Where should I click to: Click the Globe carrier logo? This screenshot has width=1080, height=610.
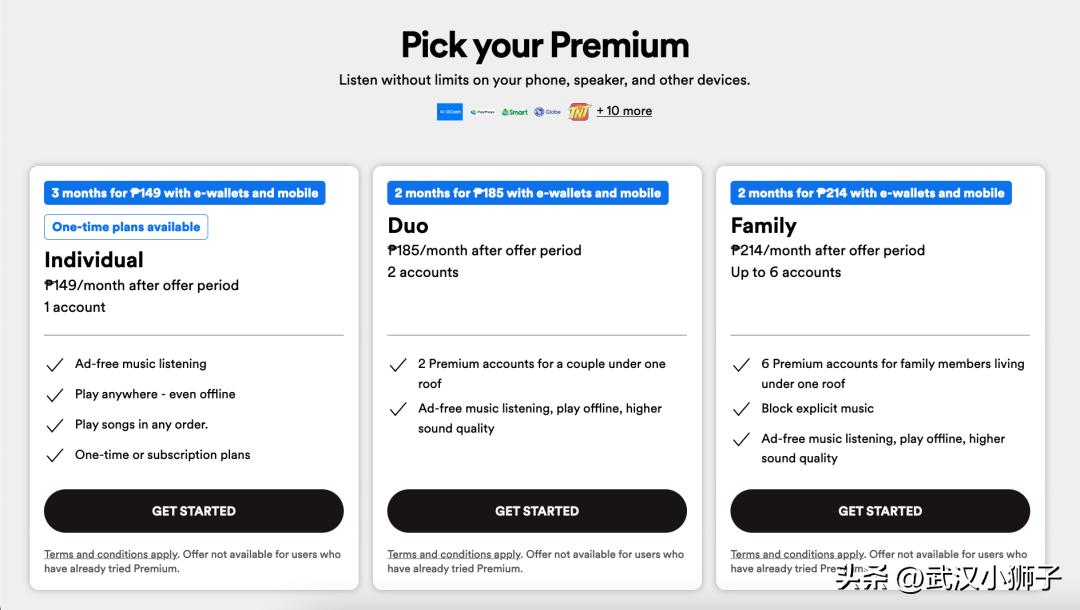[x=547, y=112]
